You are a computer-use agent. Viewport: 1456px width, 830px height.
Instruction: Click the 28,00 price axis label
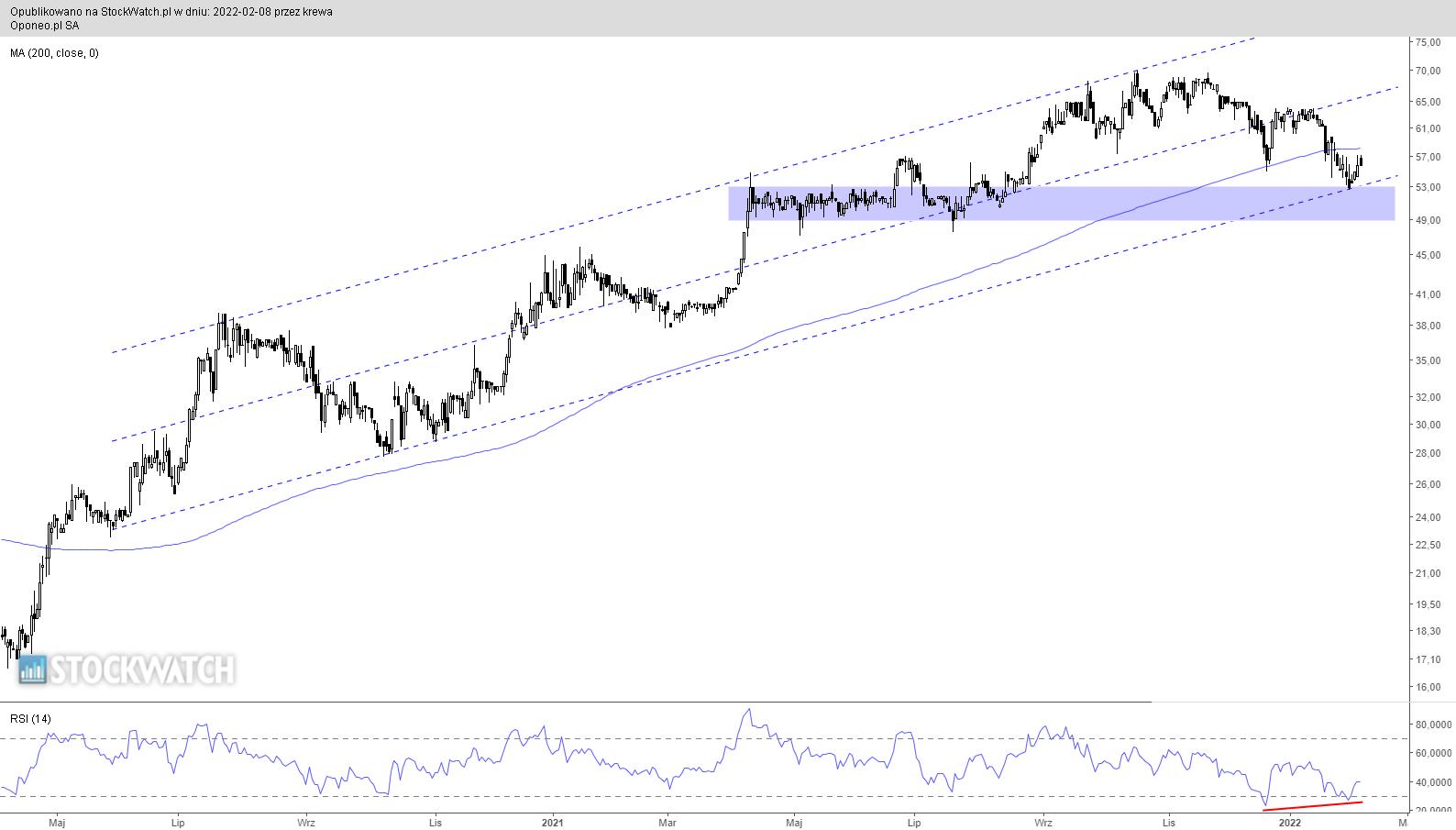click(x=1428, y=453)
